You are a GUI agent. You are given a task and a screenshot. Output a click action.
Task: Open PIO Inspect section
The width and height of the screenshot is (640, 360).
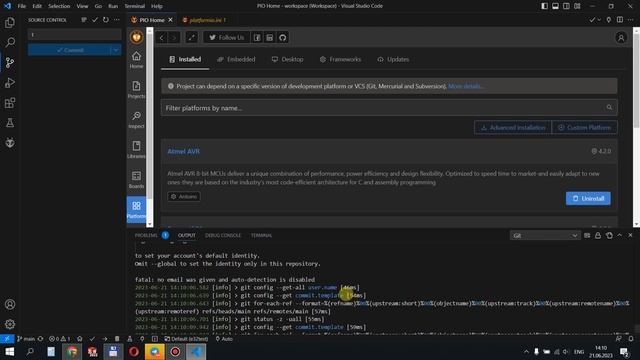(136, 120)
